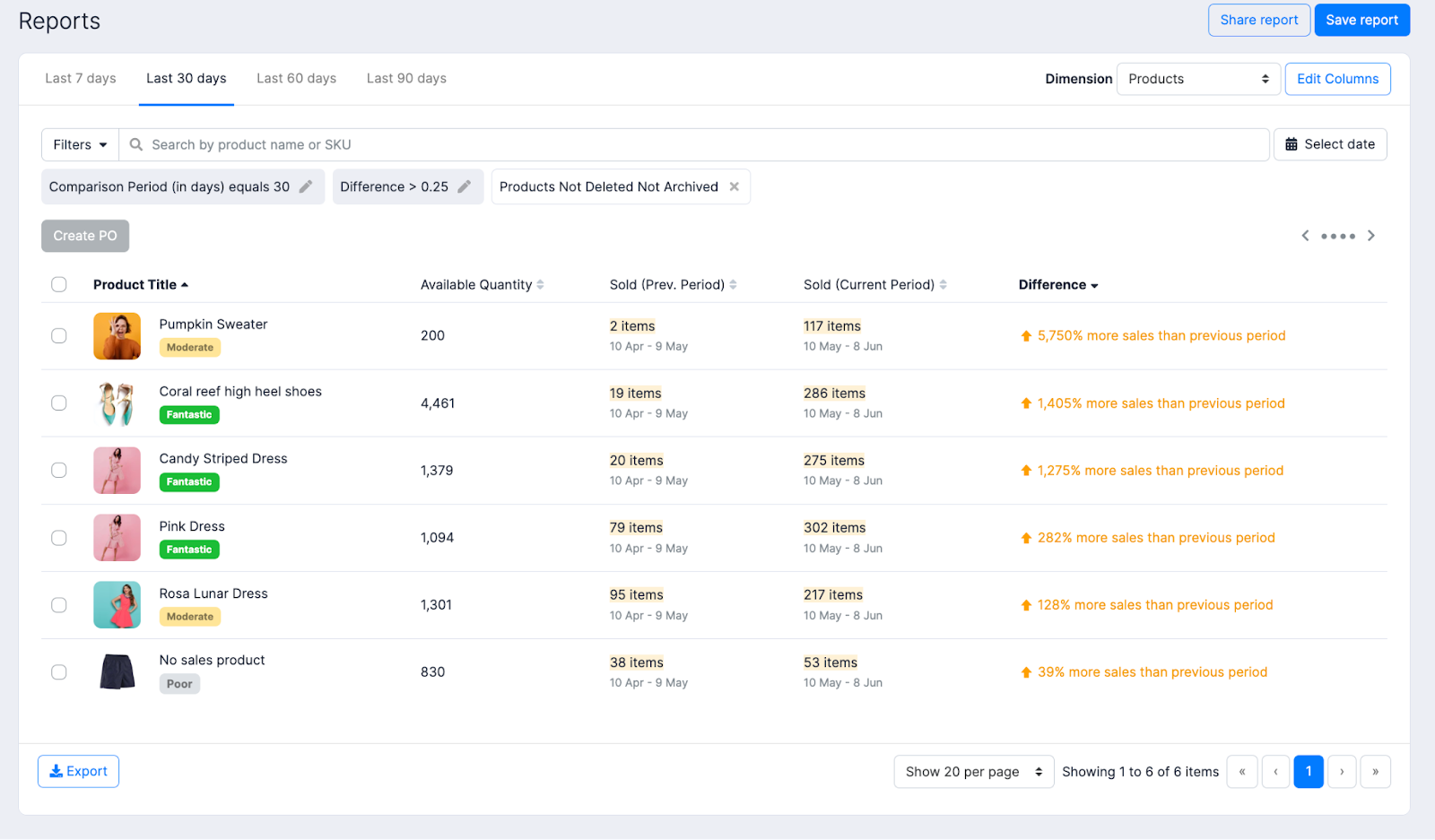Sort by the Sold (Current Period) column arrows
1435x840 pixels.
coord(944,284)
